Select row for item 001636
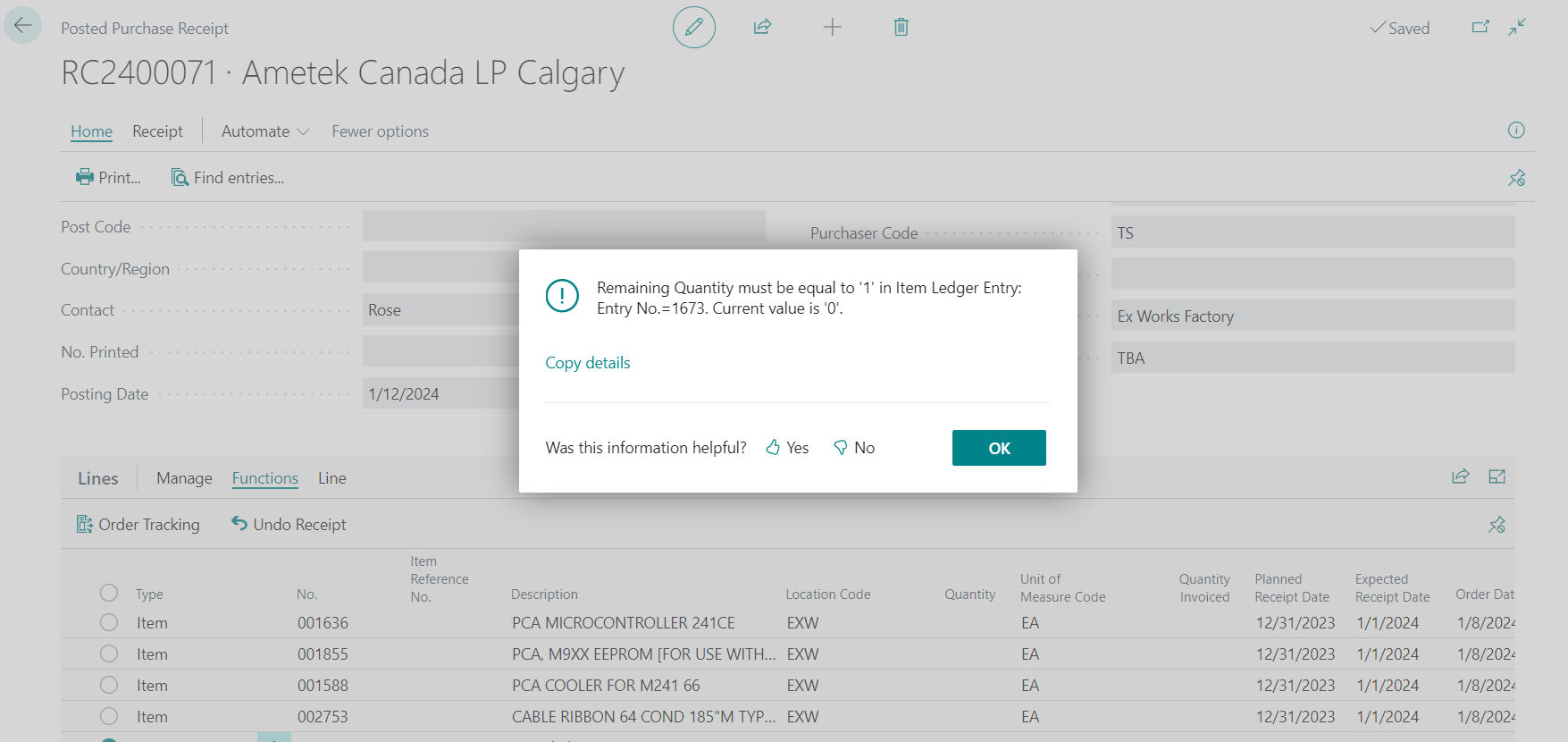The width and height of the screenshot is (1568, 742). (x=109, y=622)
